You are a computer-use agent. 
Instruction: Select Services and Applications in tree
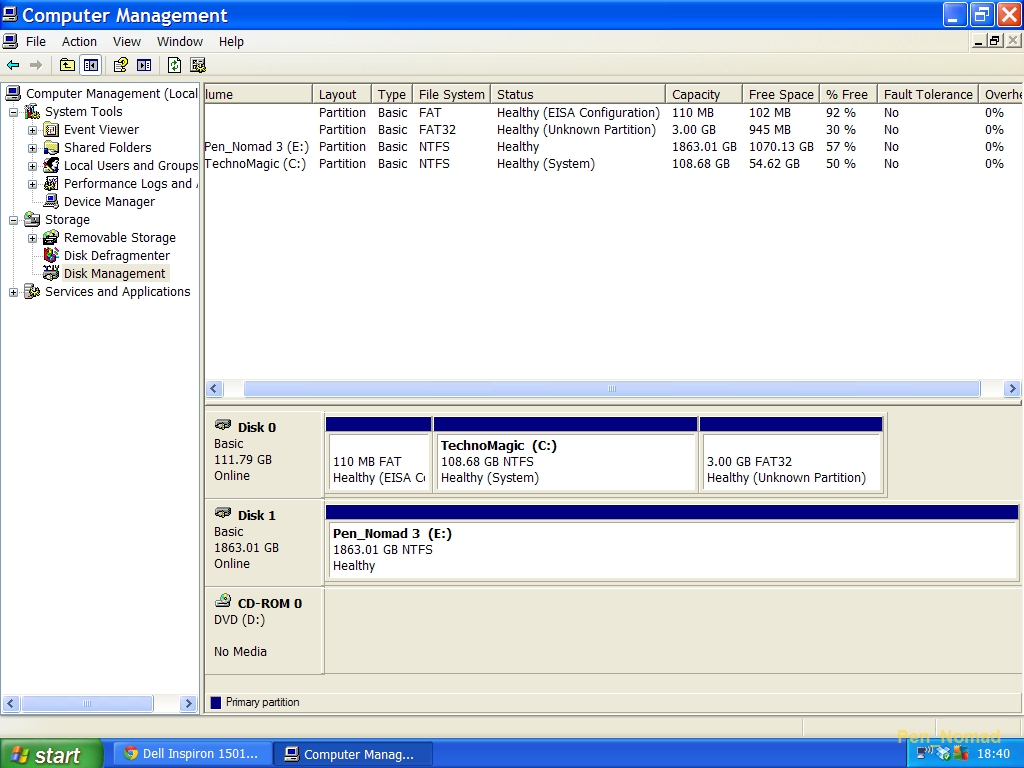(x=118, y=291)
